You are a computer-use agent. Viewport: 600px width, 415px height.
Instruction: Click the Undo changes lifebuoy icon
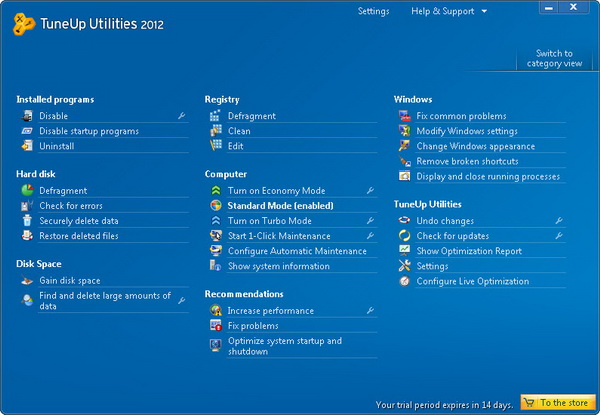[x=404, y=220]
